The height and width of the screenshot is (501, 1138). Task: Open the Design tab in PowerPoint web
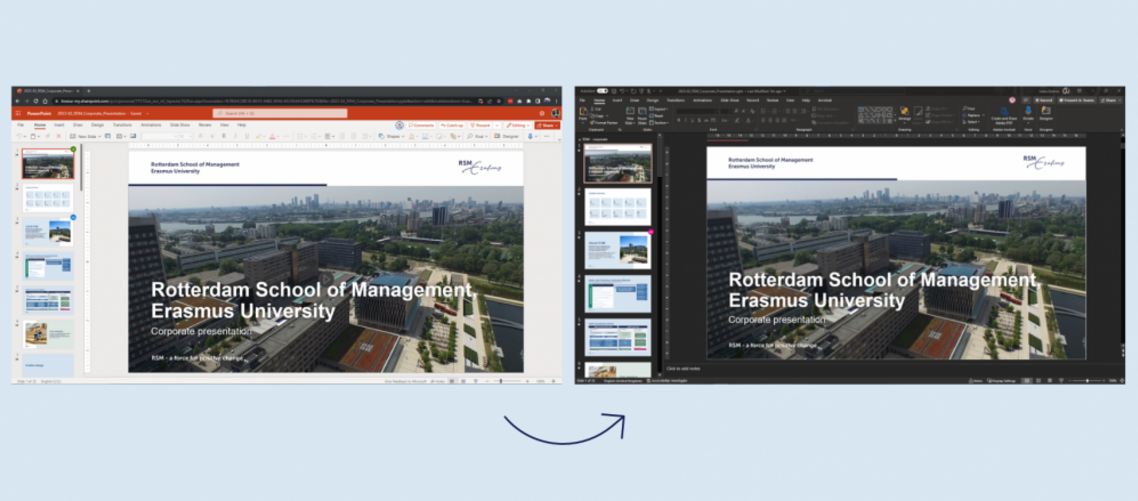point(97,125)
